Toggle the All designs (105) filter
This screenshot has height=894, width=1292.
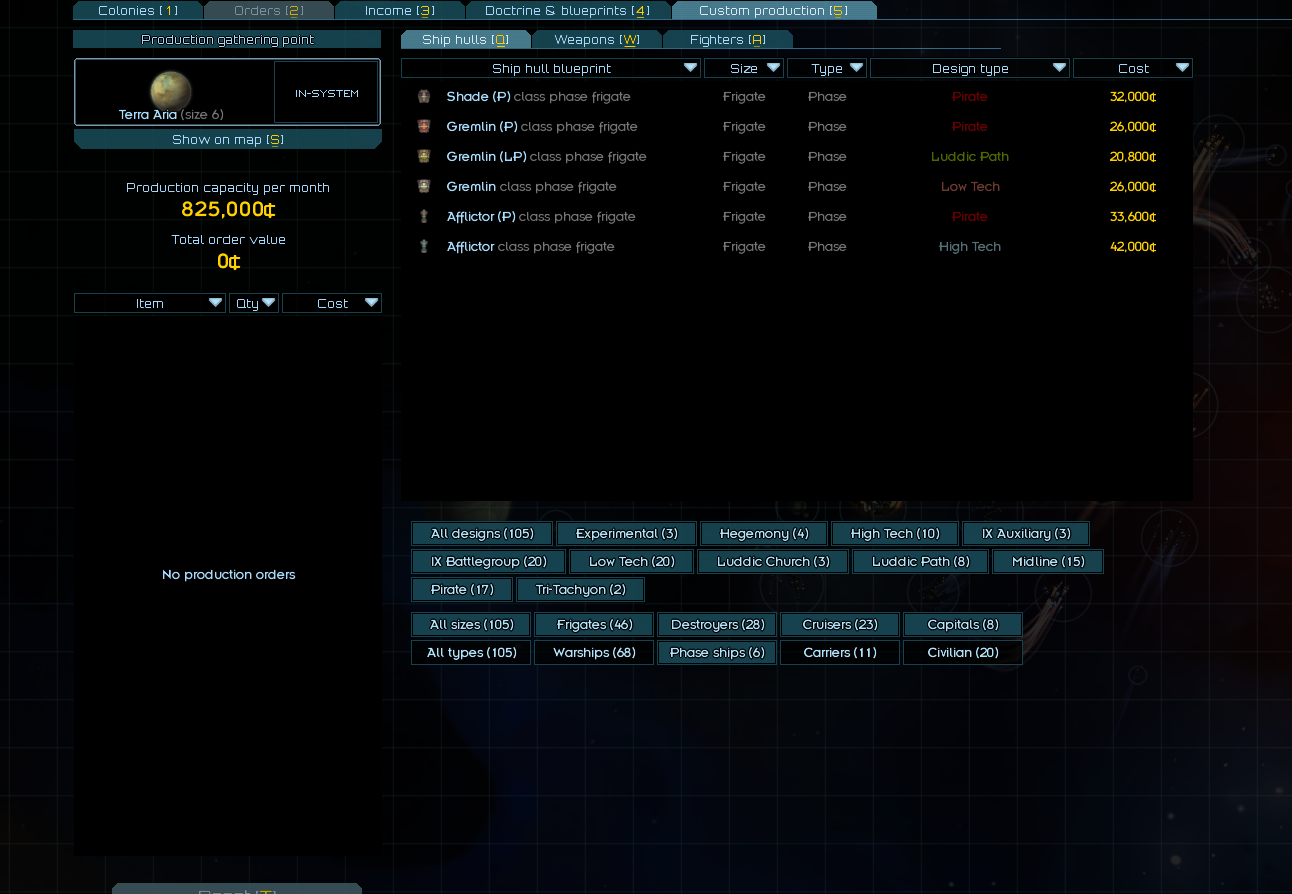point(483,534)
